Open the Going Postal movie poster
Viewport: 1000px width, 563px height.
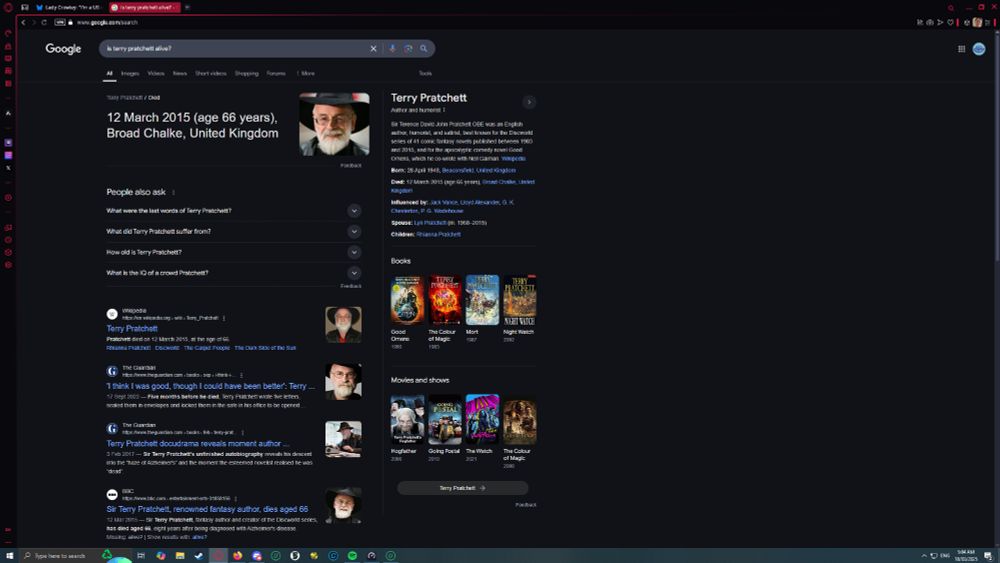coord(445,420)
